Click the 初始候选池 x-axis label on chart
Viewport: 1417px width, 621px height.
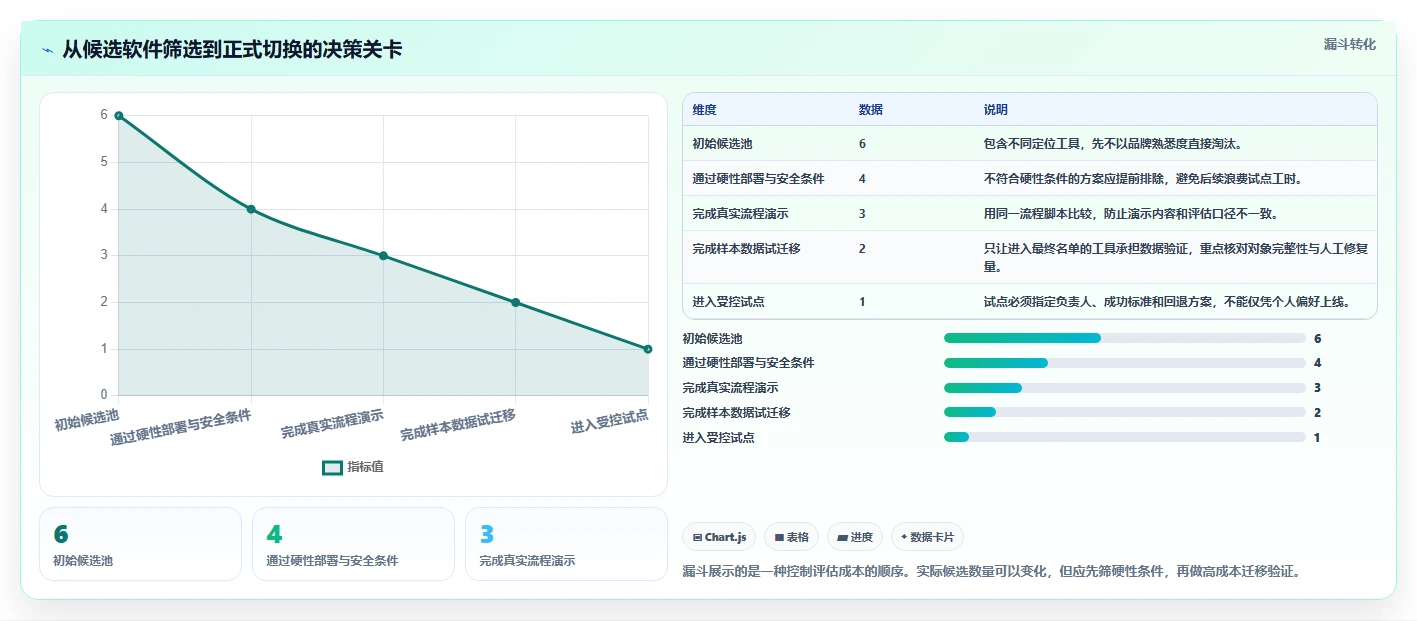(87, 420)
